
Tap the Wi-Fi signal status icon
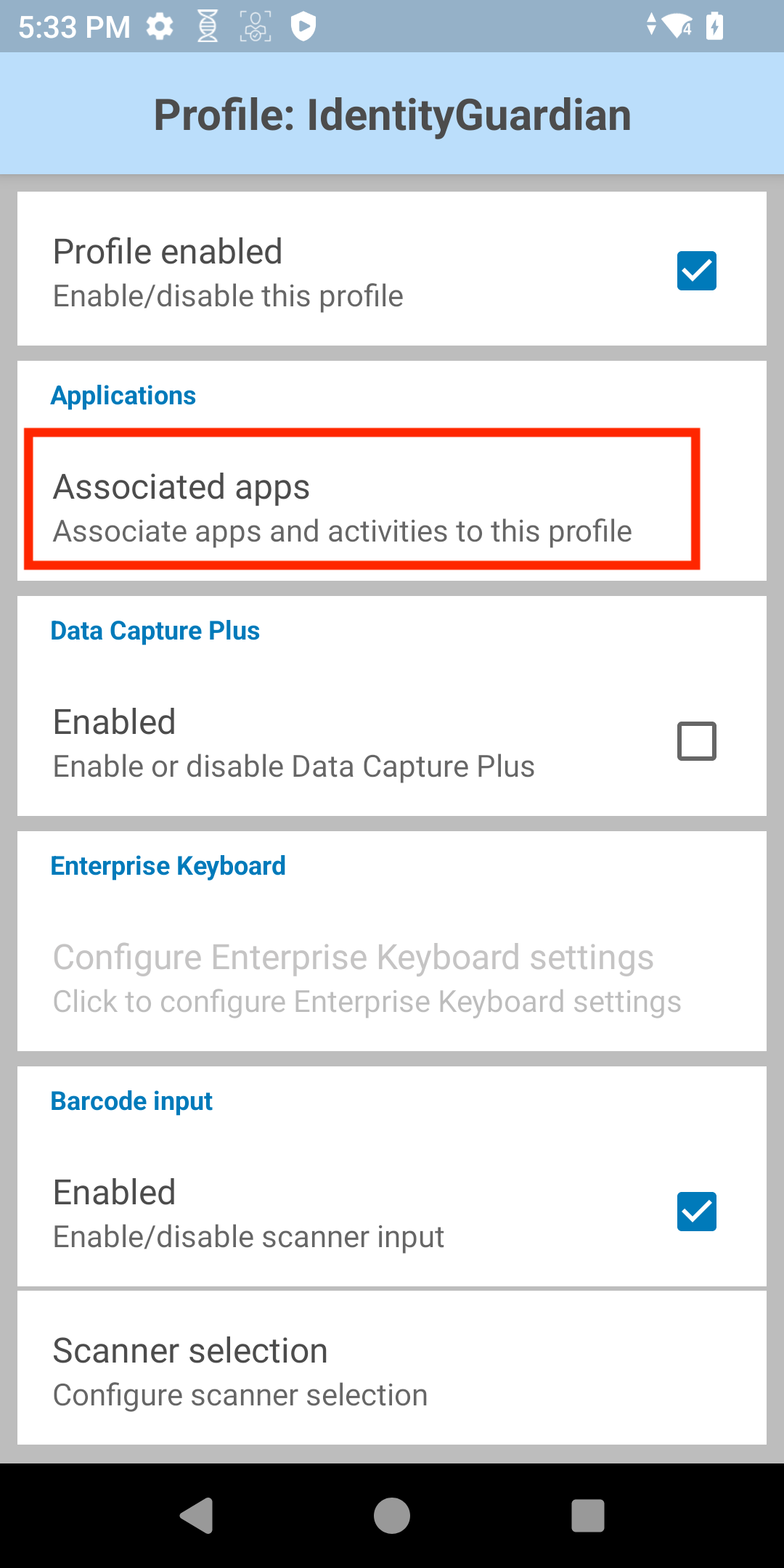coord(677,27)
